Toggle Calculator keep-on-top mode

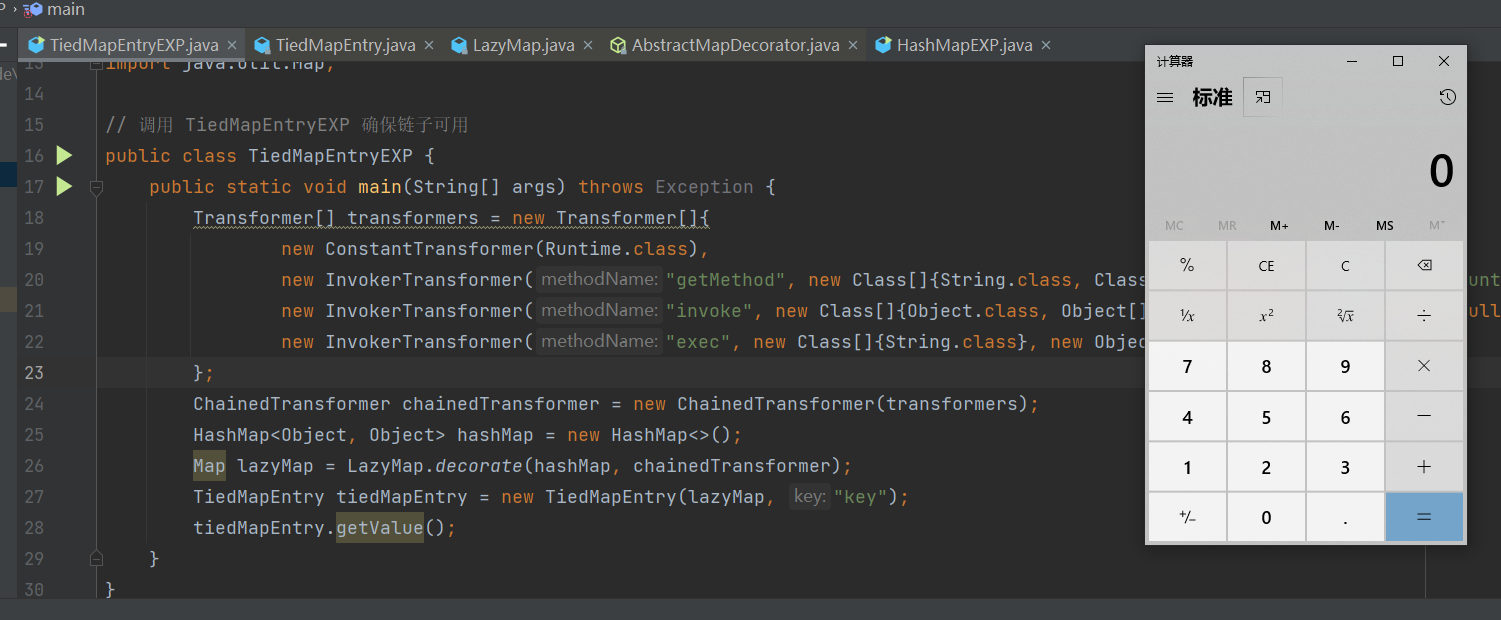point(1262,96)
